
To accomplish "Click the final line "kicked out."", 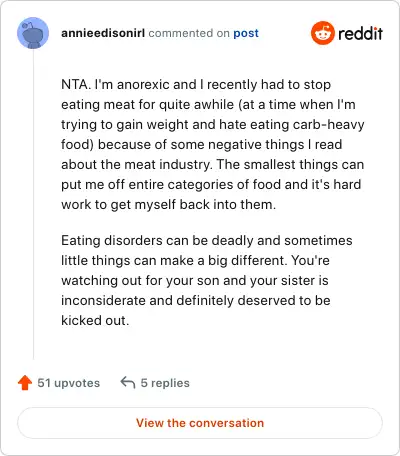I will [x=95, y=320].
